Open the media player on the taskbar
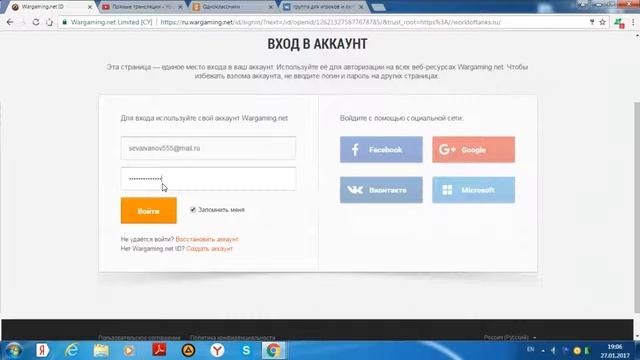640x360 pixels. (x=129, y=350)
